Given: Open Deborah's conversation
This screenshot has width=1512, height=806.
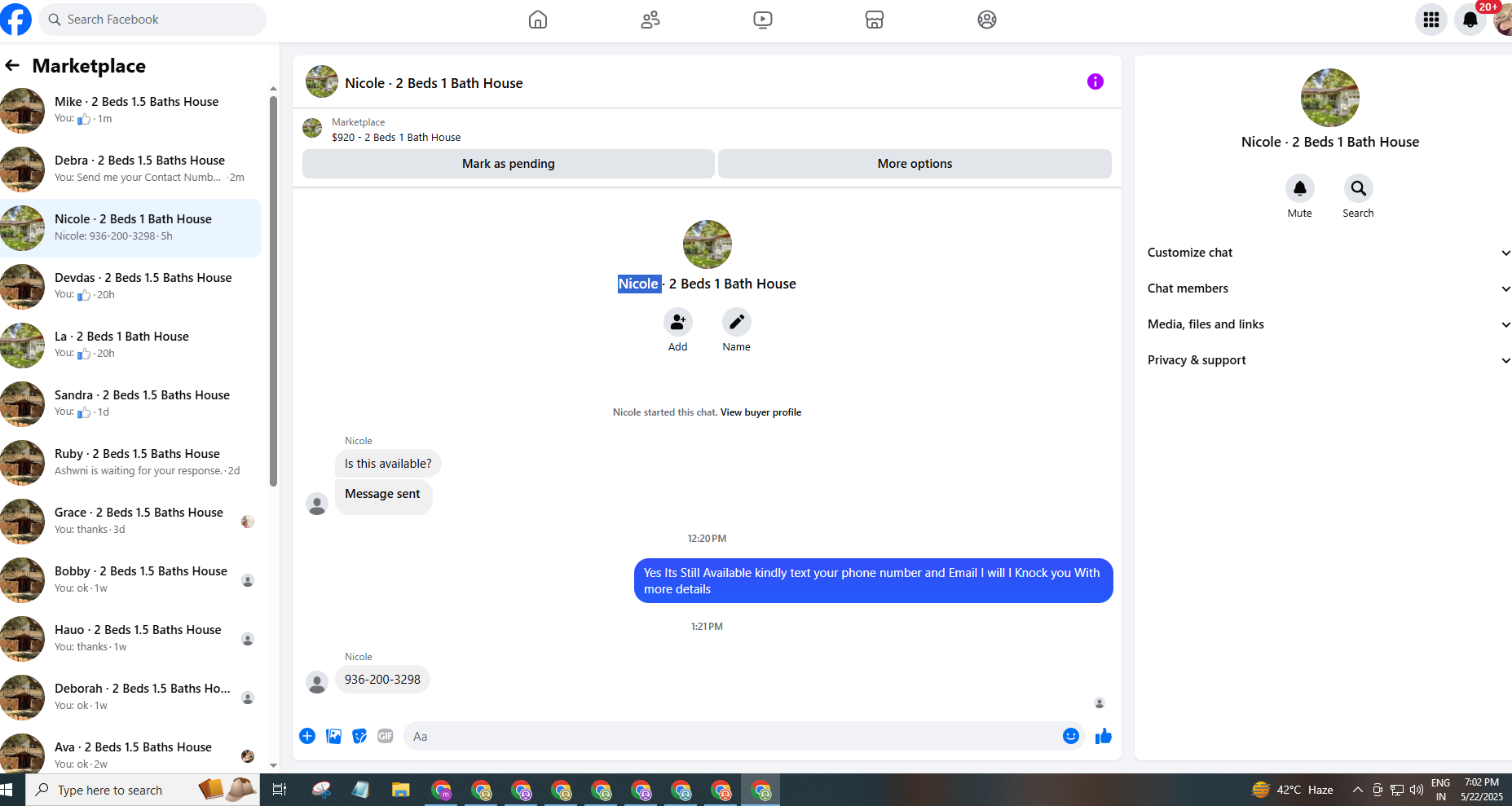Looking at the screenshot, I should pos(130,698).
